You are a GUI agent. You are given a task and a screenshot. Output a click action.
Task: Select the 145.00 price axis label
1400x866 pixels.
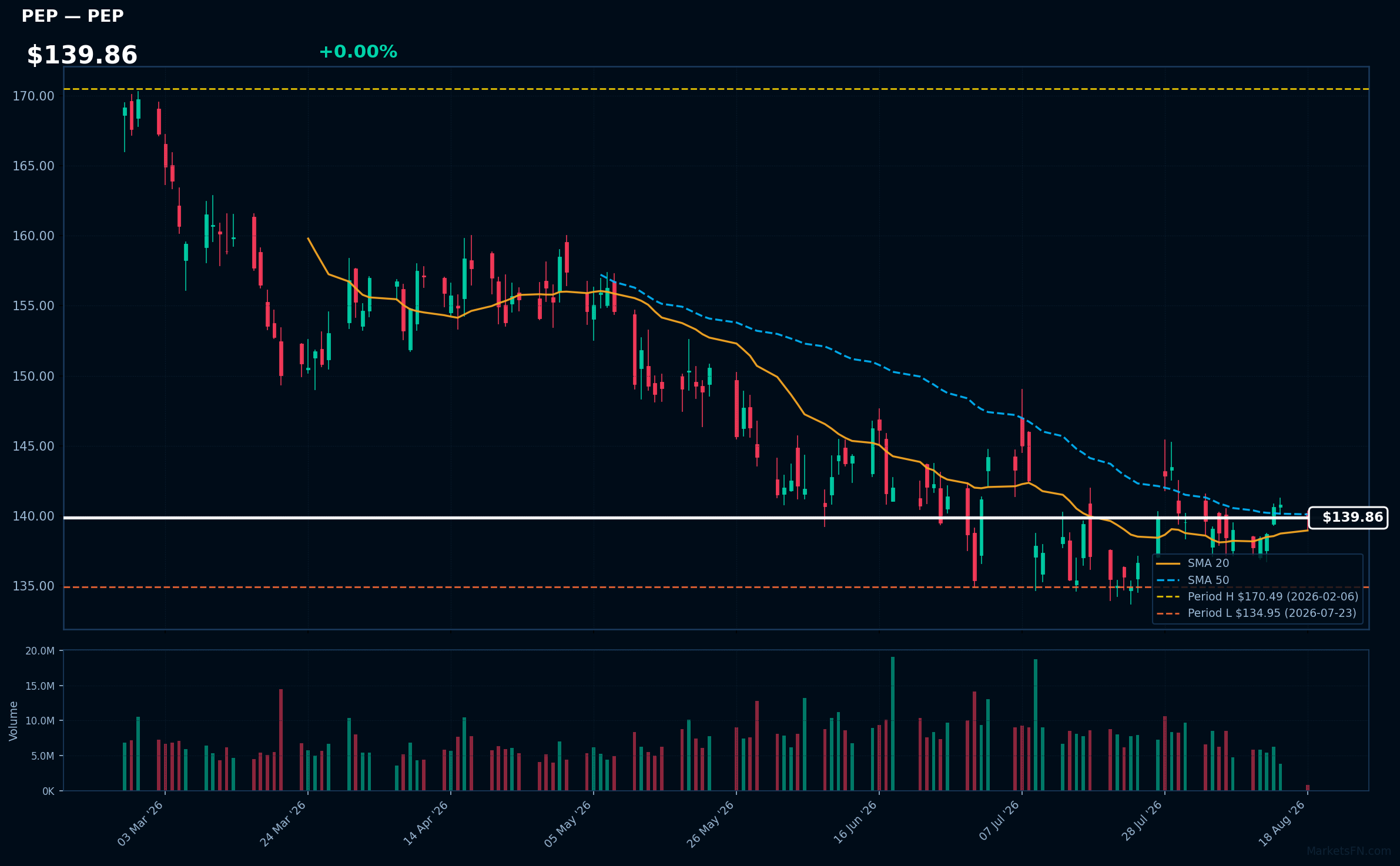tap(34, 447)
